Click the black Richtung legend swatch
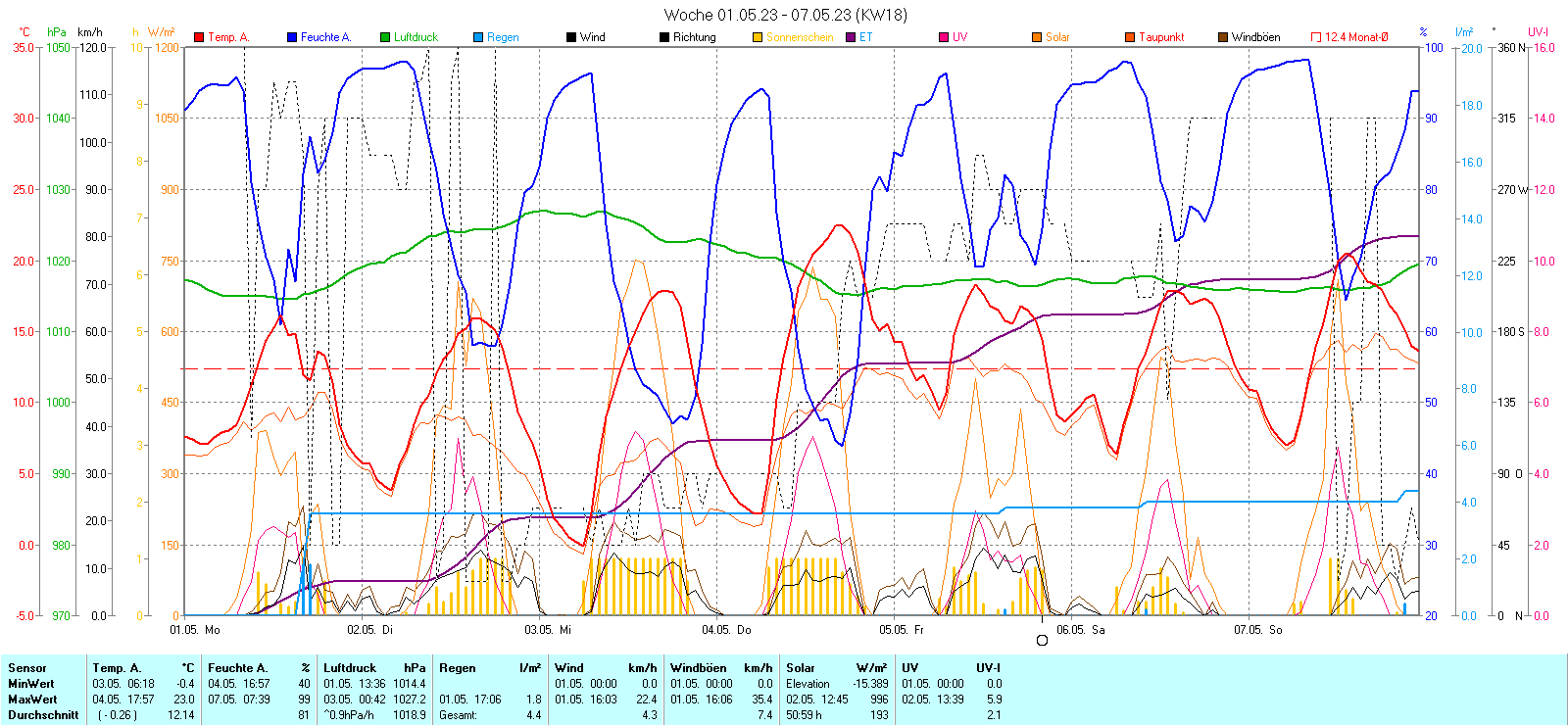This screenshot has height=725, width=1568. [x=664, y=37]
